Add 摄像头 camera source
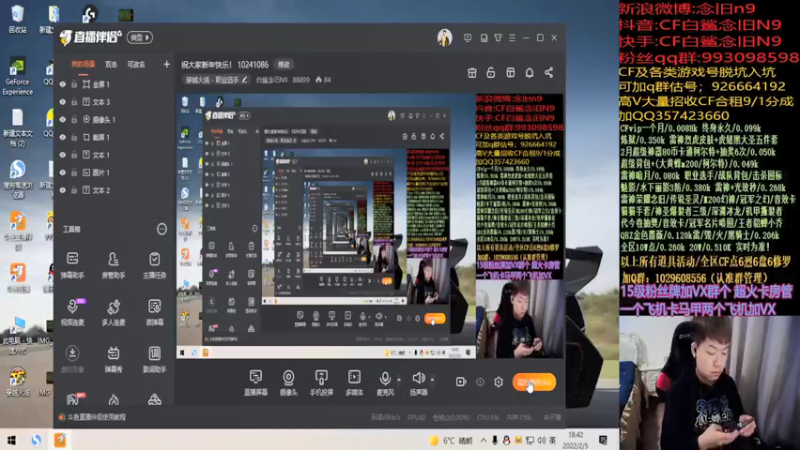Image resolution: width=800 pixels, height=450 pixels. click(x=288, y=383)
